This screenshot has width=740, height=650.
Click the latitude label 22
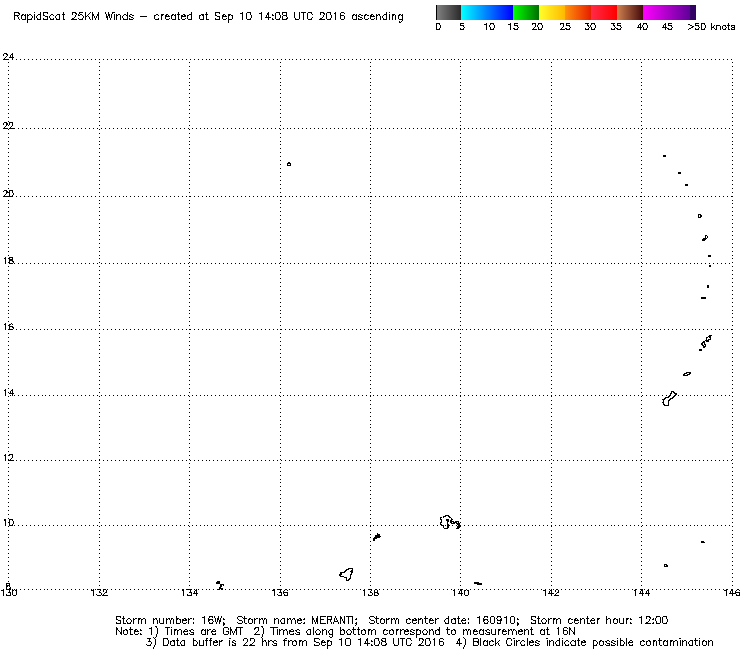tap(8, 126)
